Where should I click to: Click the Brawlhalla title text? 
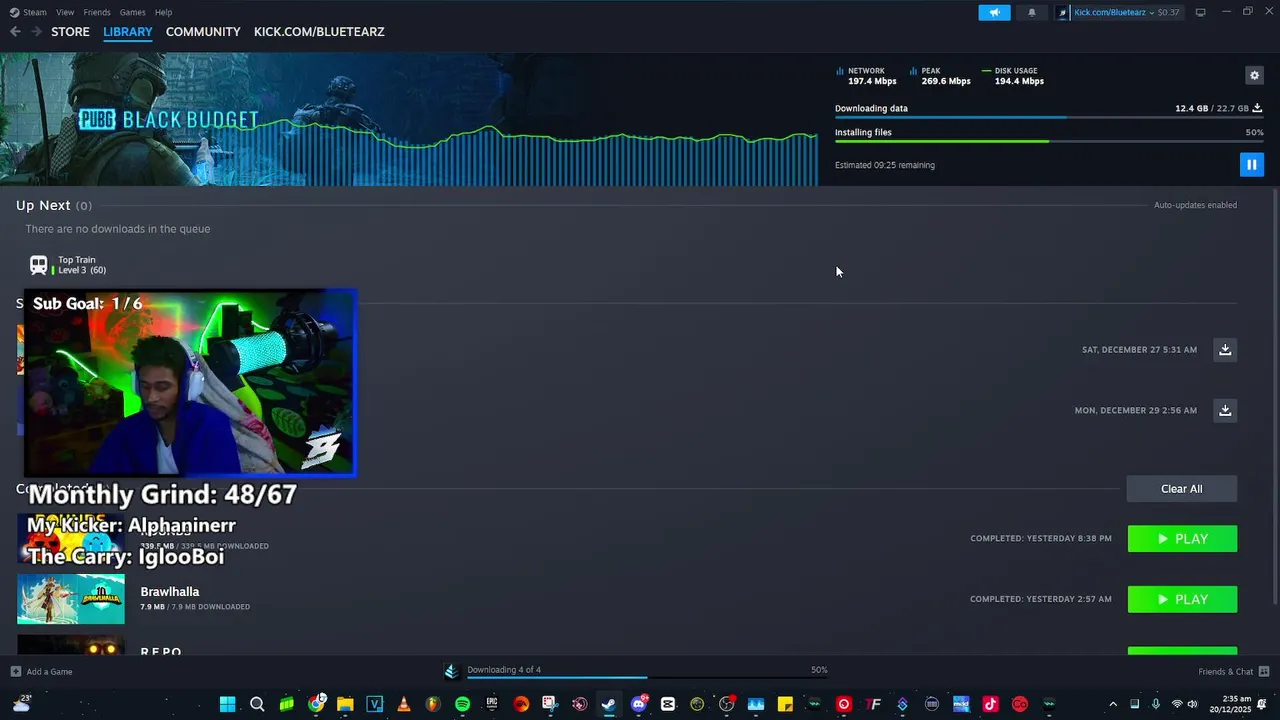click(170, 592)
